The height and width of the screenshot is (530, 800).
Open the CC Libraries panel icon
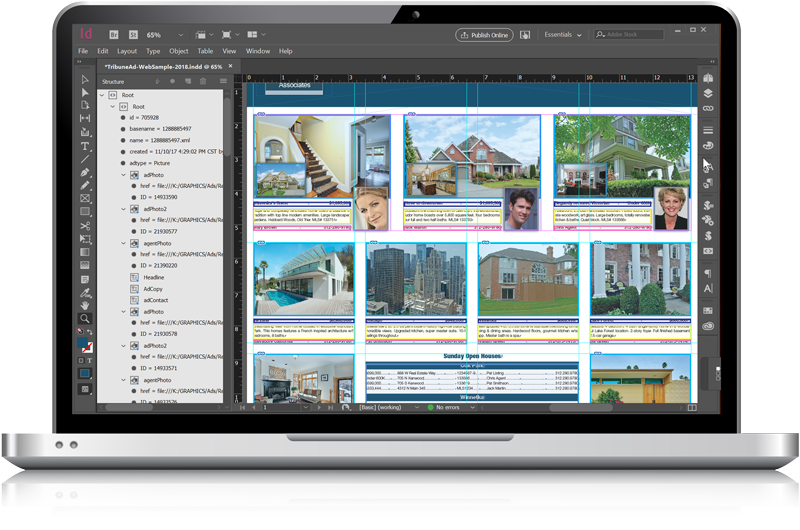(x=708, y=326)
